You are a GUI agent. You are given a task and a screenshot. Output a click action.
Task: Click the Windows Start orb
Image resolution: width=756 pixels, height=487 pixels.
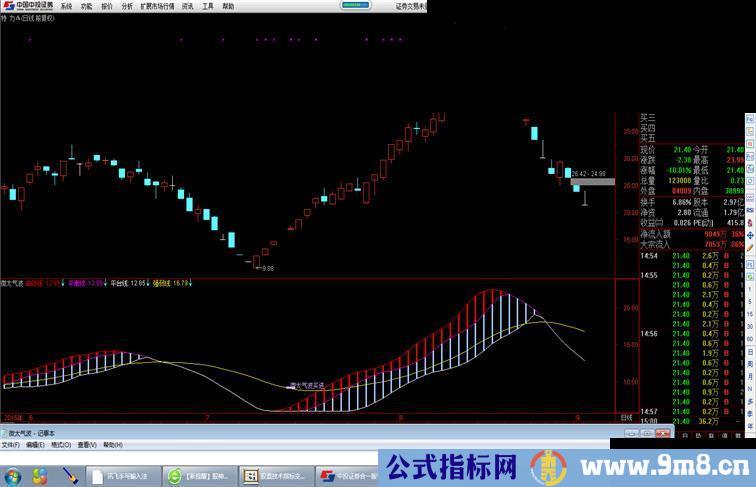pos(13,476)
